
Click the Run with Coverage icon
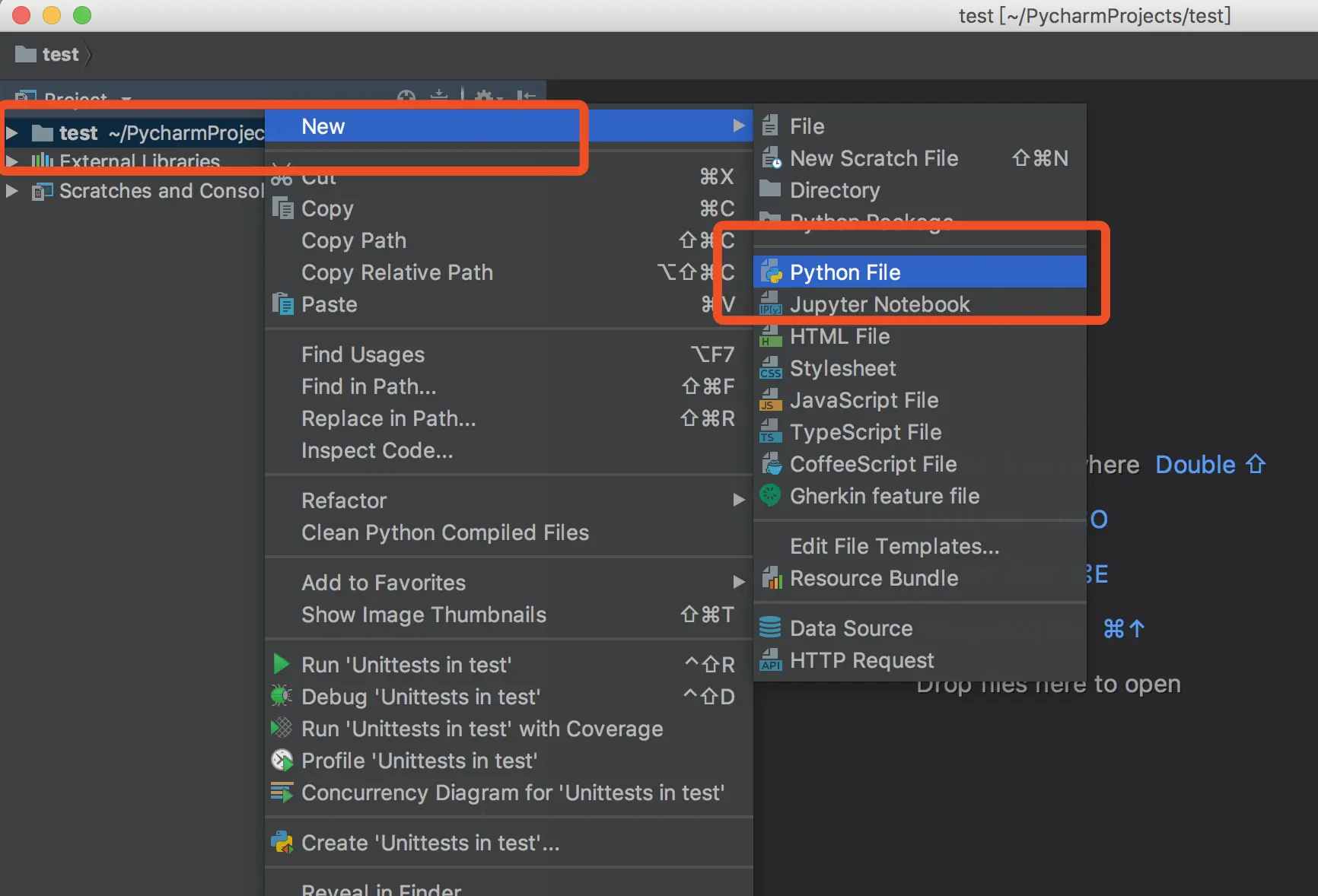pyautogui.click(x=282, y=728)
